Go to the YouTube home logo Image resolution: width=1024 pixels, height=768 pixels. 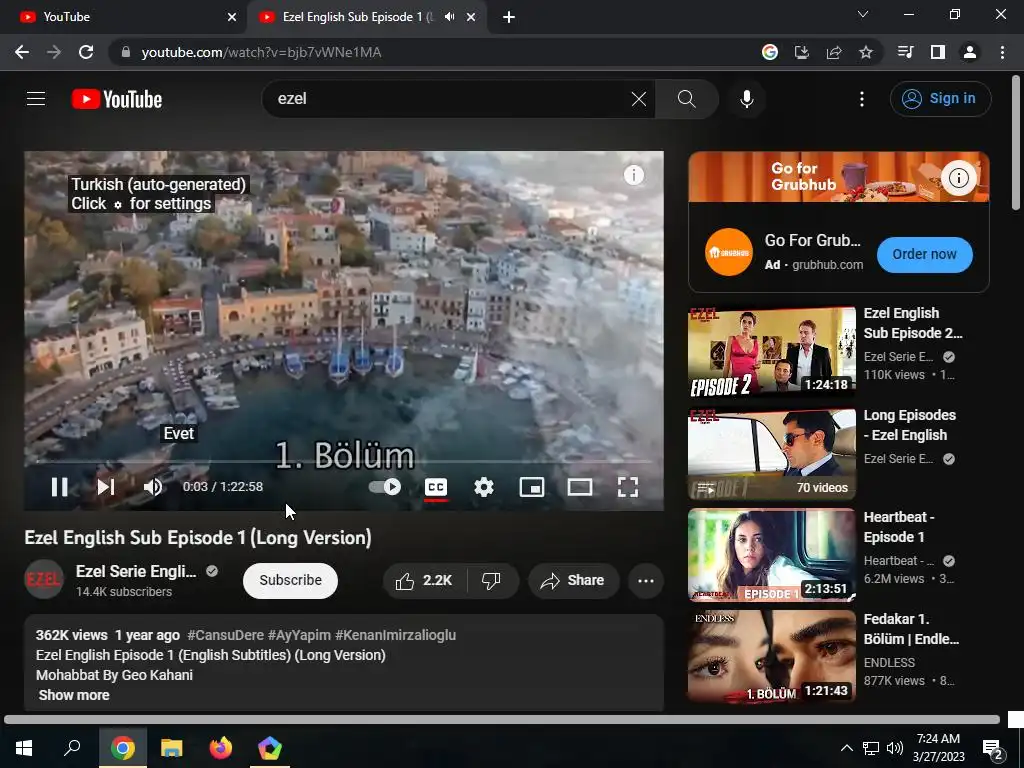point(117,99)
